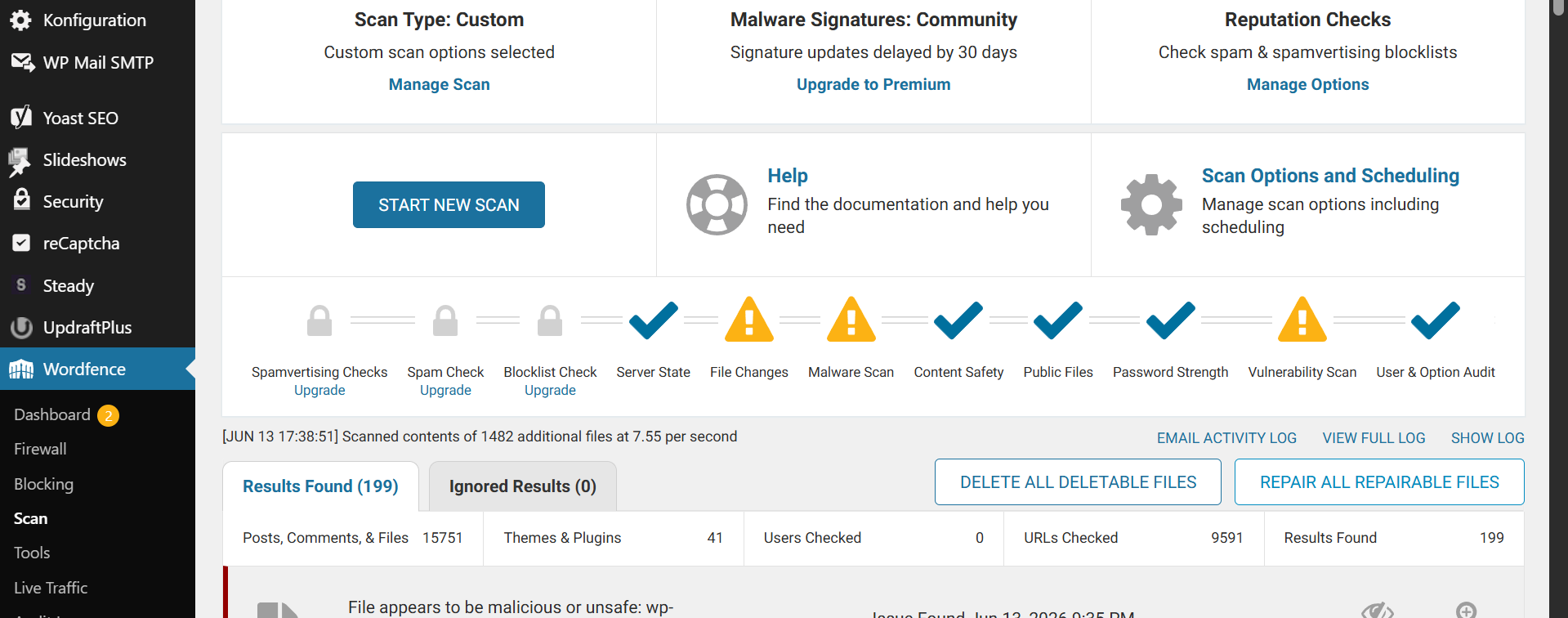
Task: Click the Vulnerability Scan warning icon
Action: pos(1302,320)
